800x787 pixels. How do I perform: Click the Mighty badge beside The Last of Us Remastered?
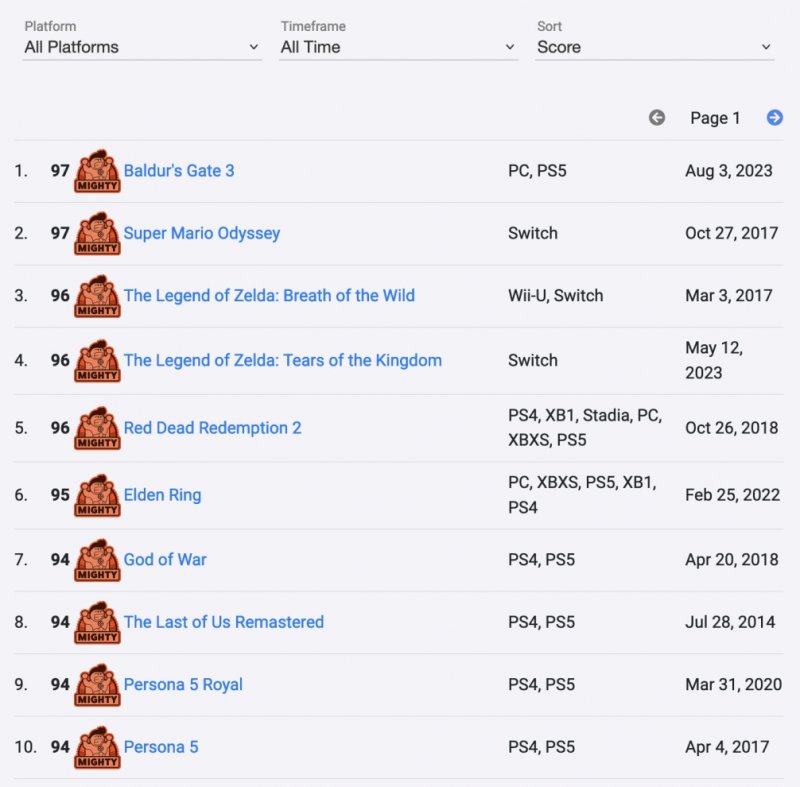[97, 622]
